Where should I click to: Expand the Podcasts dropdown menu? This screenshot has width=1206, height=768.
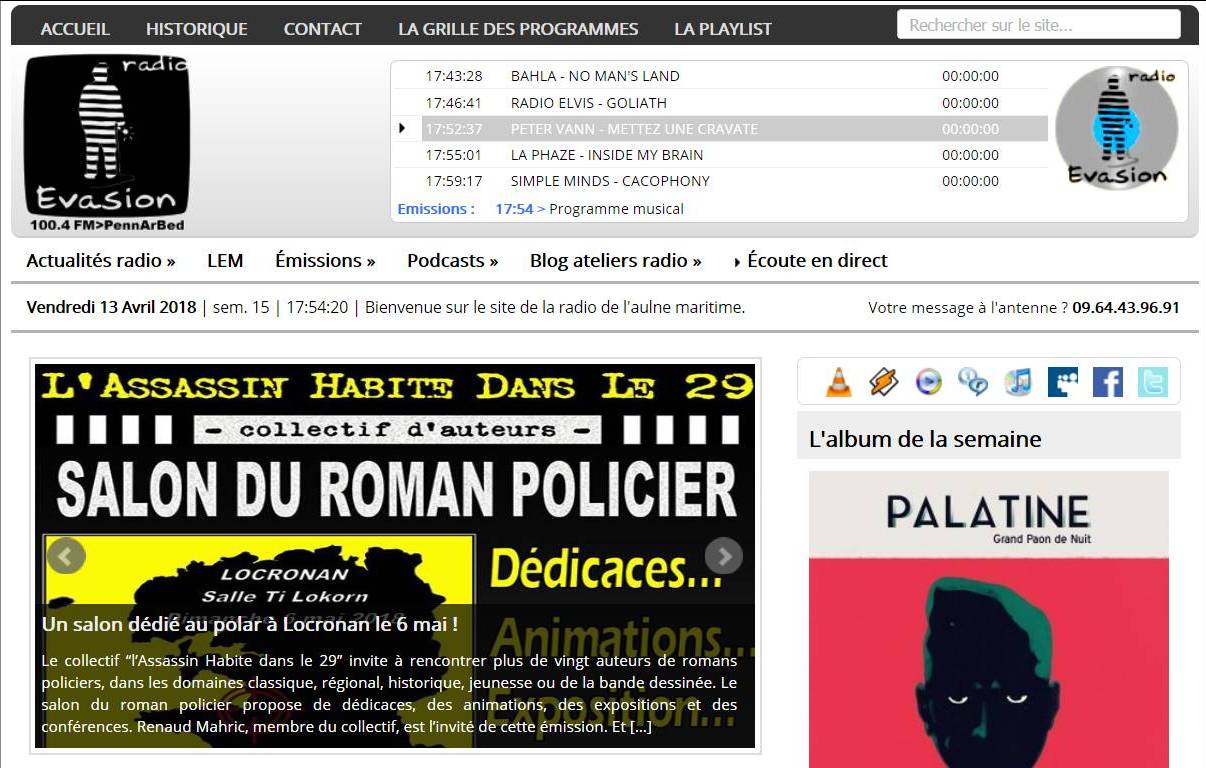pos(453,260)
